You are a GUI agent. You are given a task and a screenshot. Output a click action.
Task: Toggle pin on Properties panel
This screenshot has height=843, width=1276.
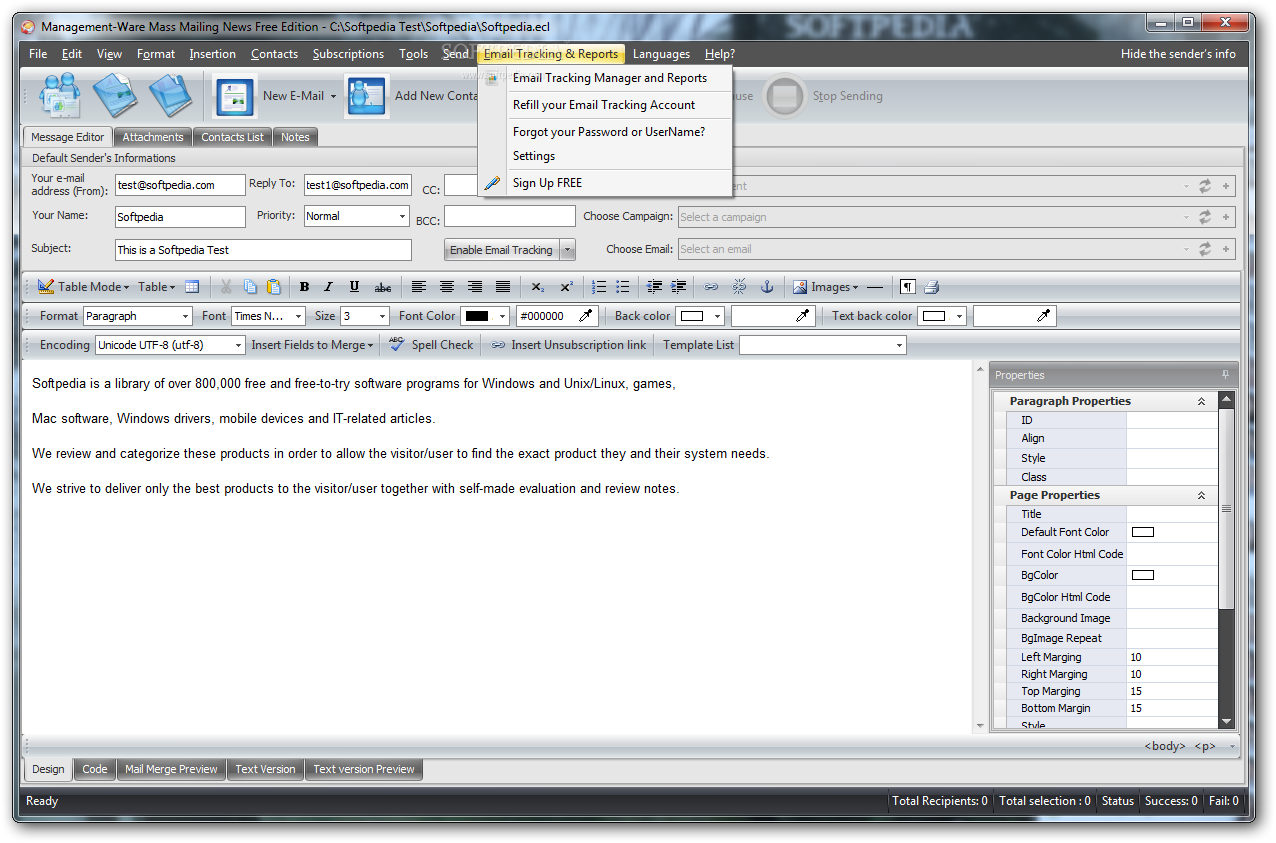click(1226, 375)
